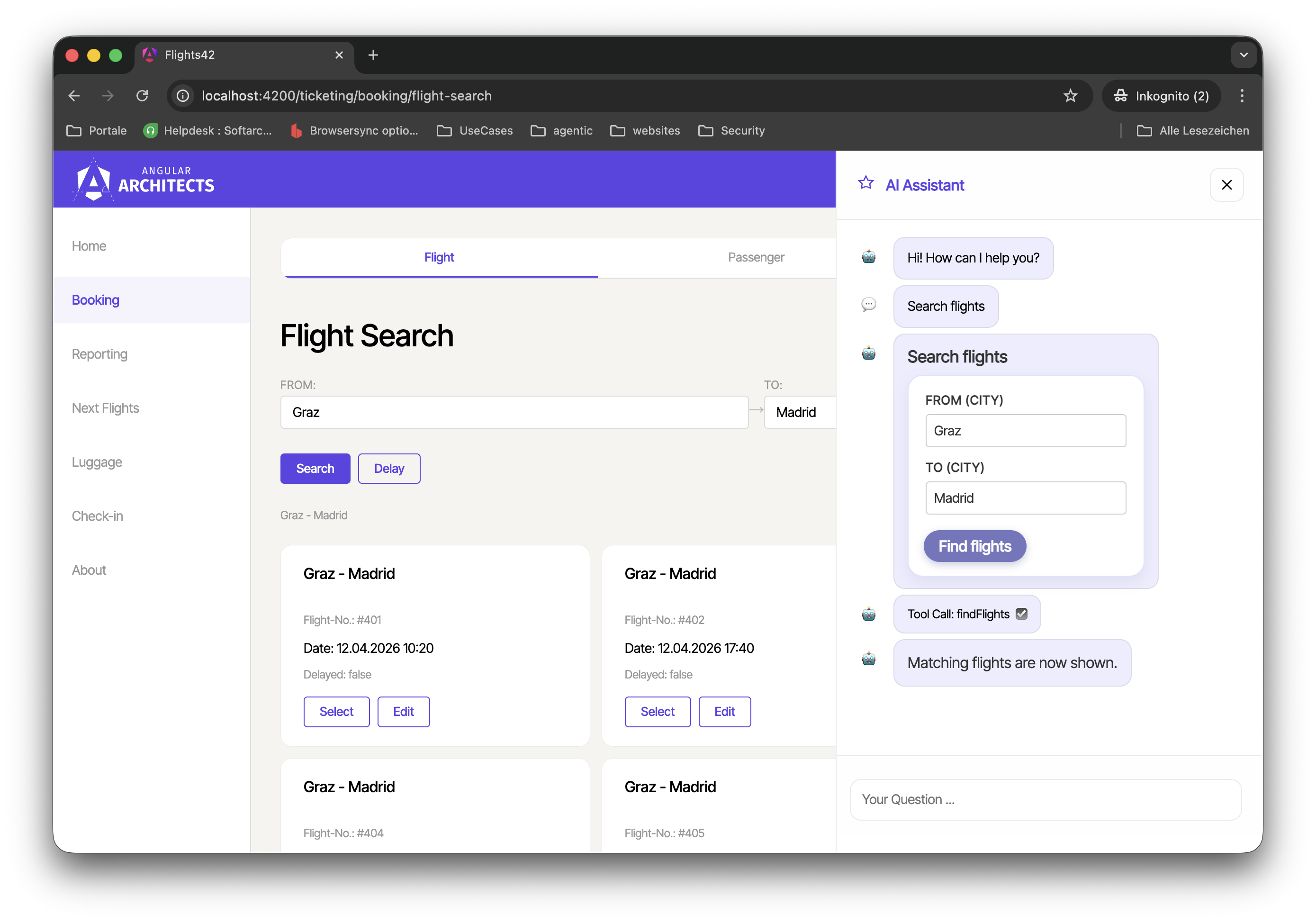Click robot avatar beside Tool Call message
The width and height of the screenshot is (1316, 923).
click(x=868, y=615)
